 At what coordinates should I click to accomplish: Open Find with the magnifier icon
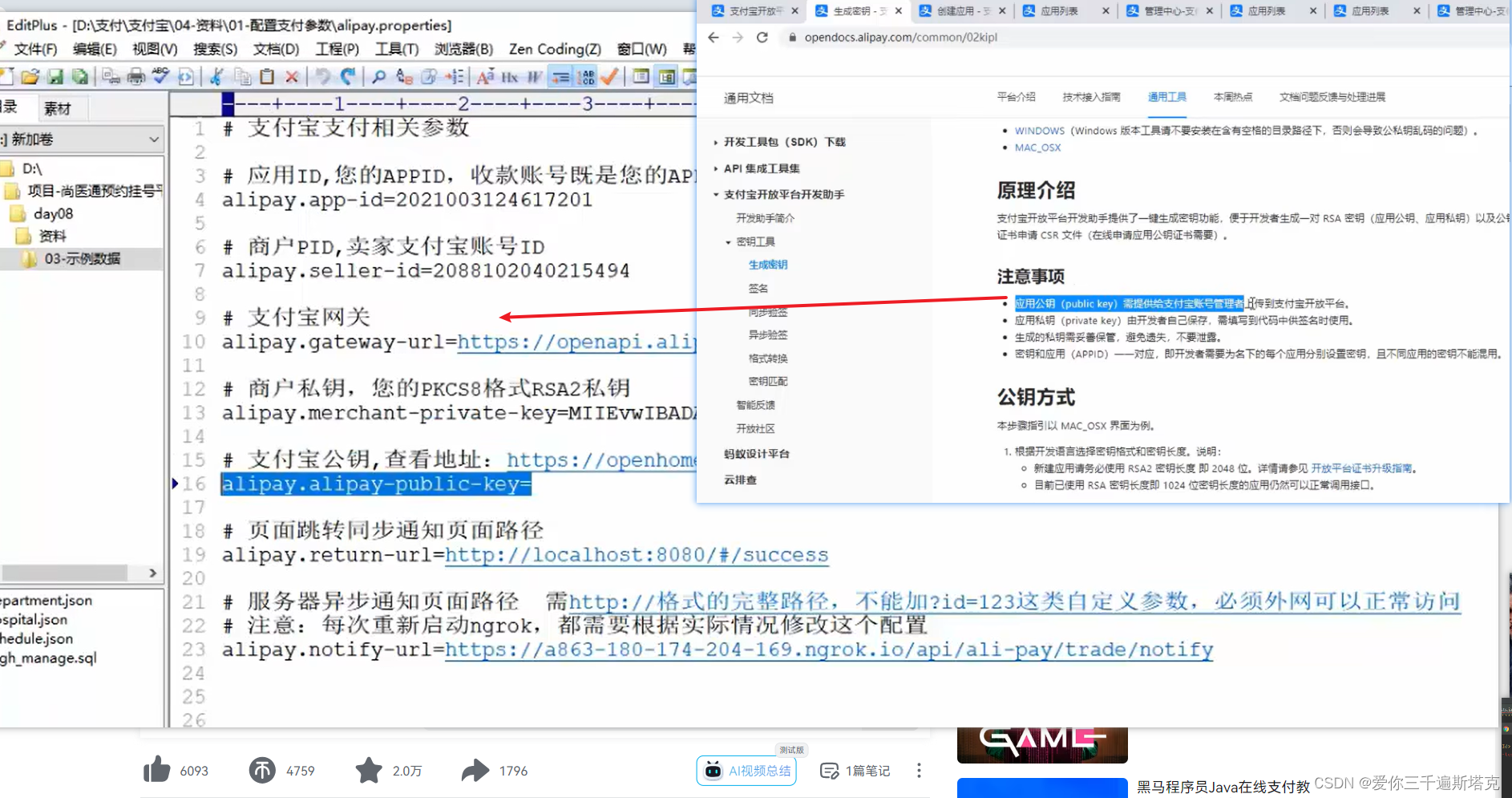378,77
